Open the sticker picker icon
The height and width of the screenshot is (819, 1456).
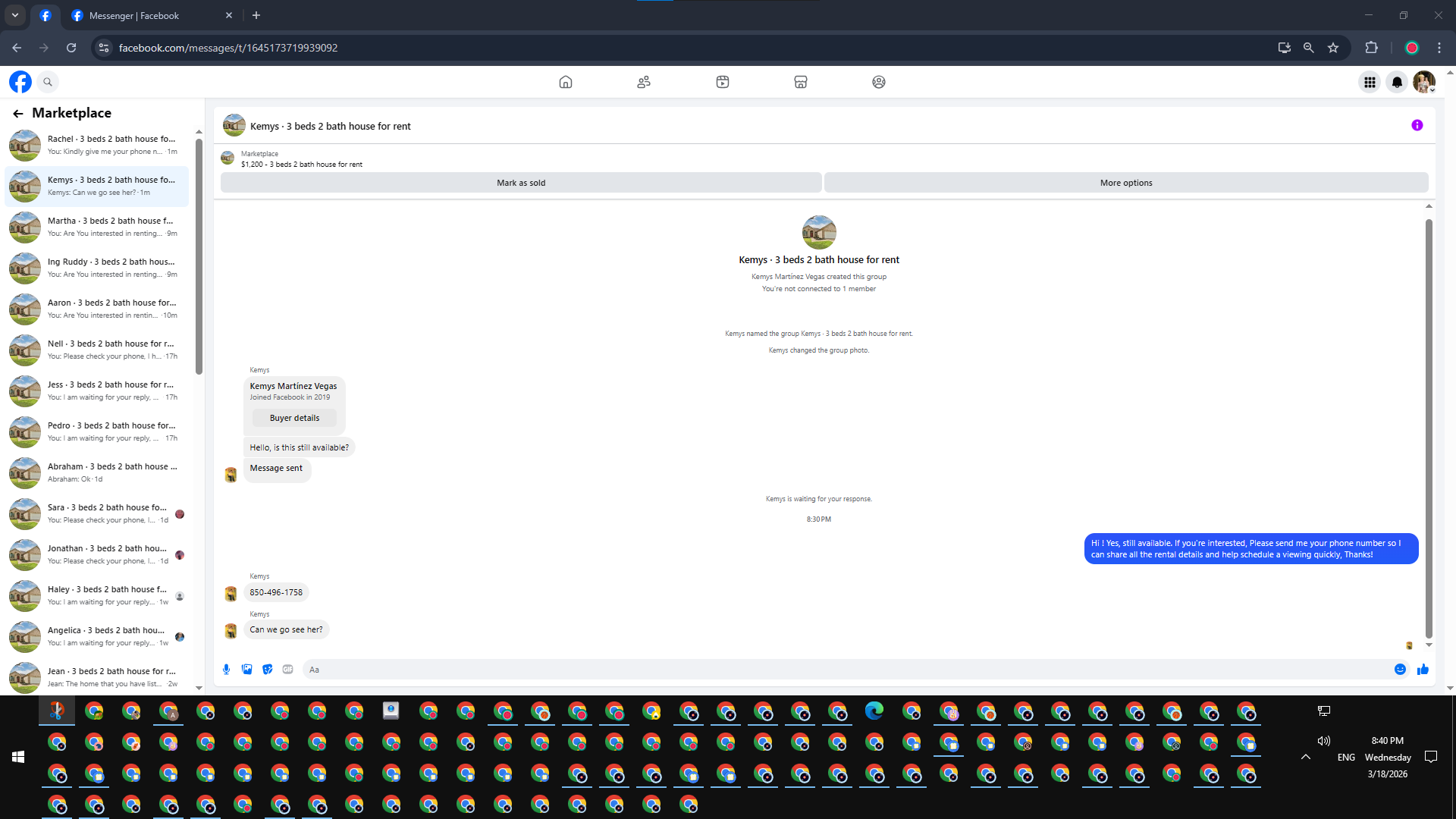[x=267, y=669]
